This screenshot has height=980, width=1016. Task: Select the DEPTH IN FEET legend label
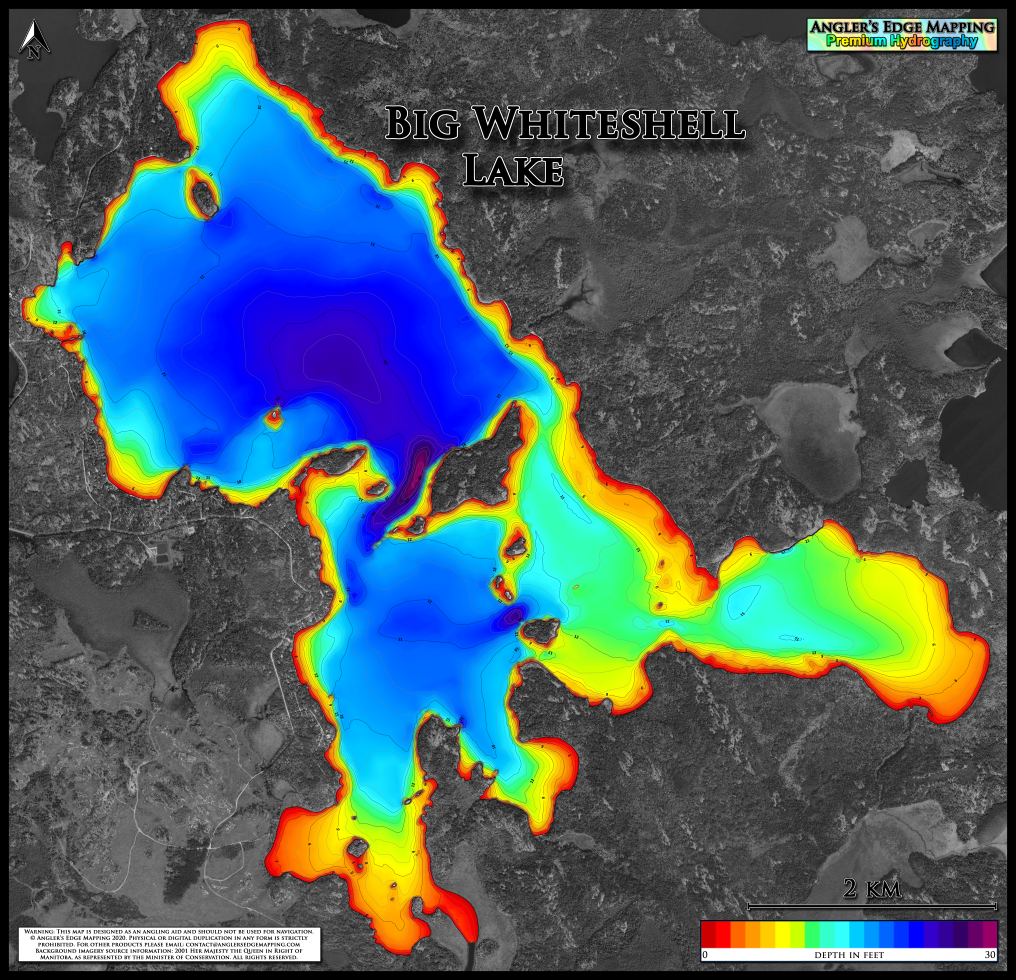tap(848, 957)
